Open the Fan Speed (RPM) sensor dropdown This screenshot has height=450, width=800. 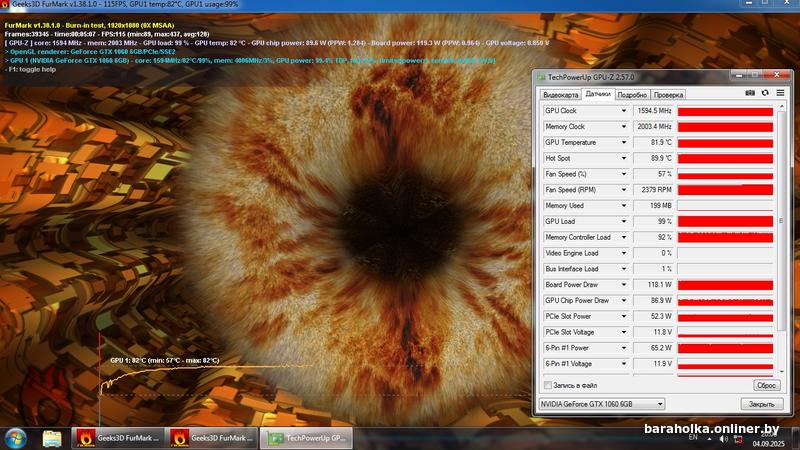(624, 190)
